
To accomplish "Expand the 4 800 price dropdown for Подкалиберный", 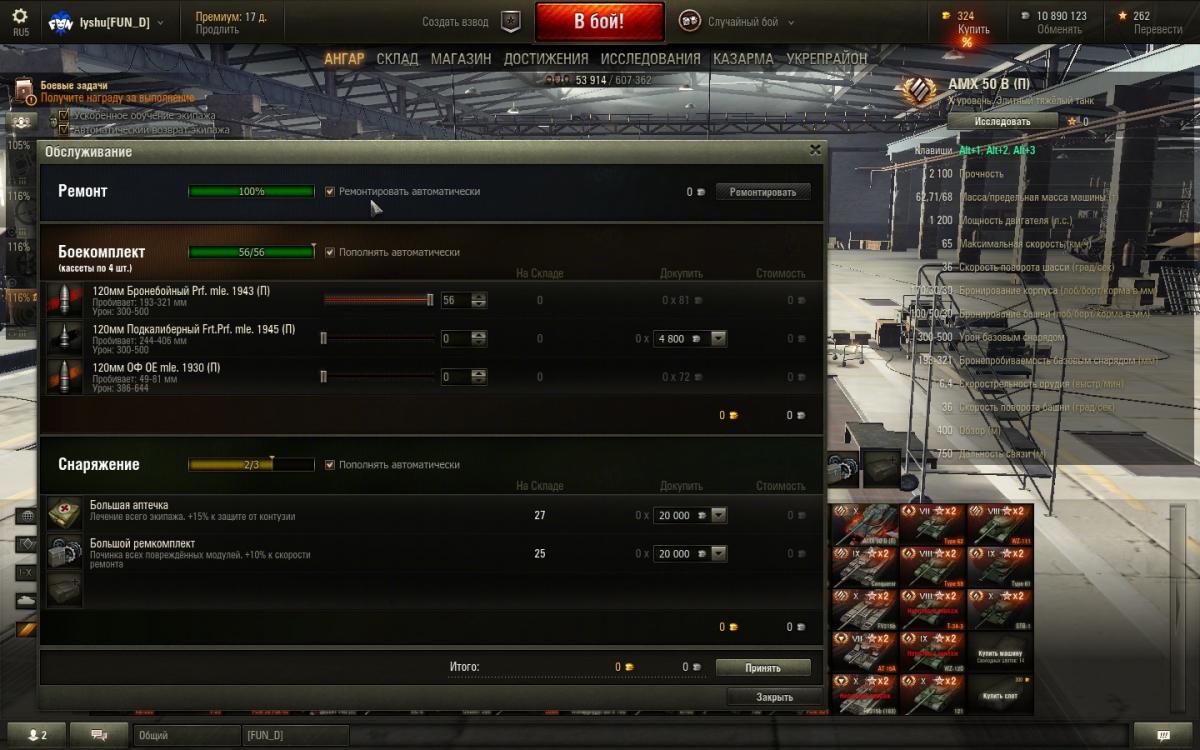I will (718, 339).
